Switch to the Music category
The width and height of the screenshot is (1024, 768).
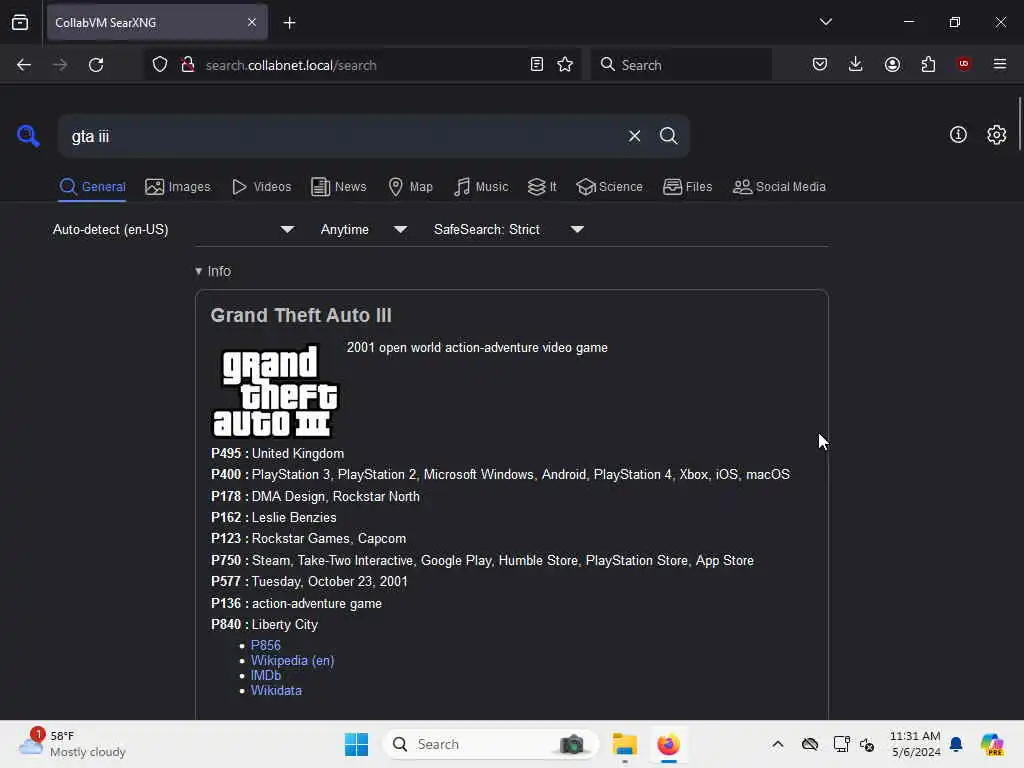(x=481, y=187)
